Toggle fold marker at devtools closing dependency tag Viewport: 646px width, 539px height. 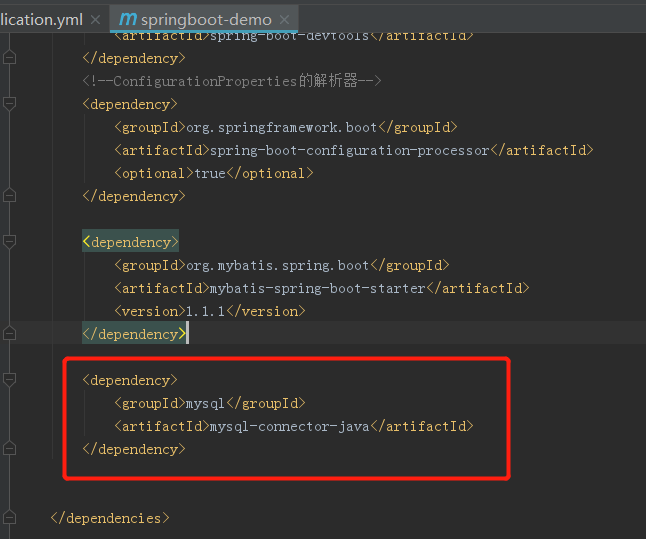tap(10, 58)
